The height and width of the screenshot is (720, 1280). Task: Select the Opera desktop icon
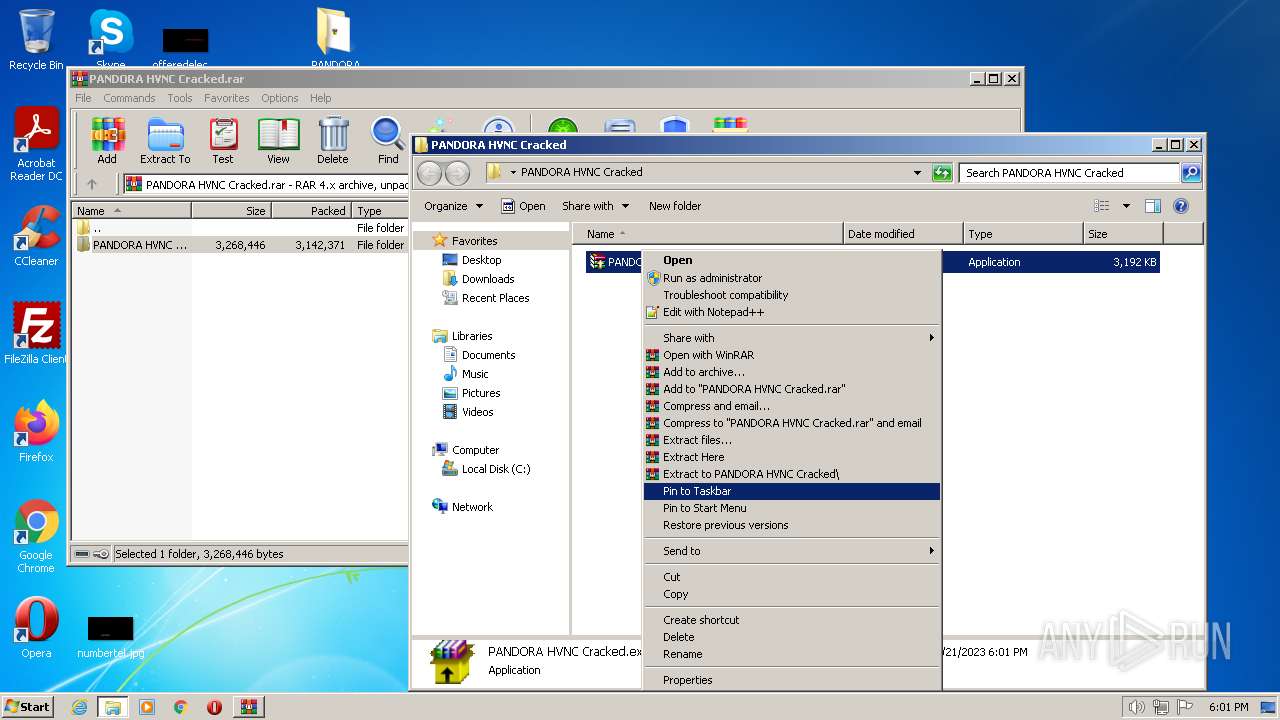pyautogui.click(x=36, y=628)
